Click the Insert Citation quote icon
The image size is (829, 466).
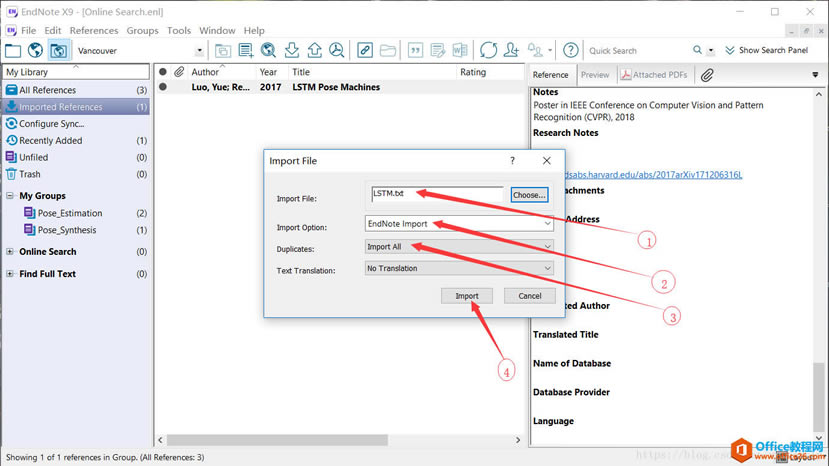(416, 51)
